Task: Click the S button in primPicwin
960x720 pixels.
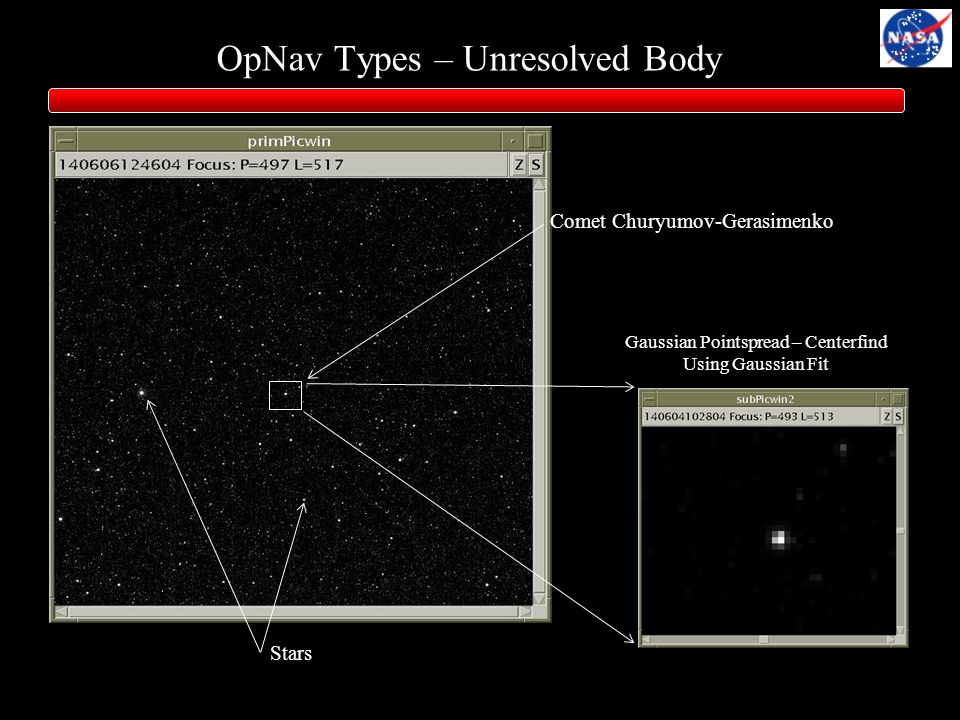Action: 536,165
